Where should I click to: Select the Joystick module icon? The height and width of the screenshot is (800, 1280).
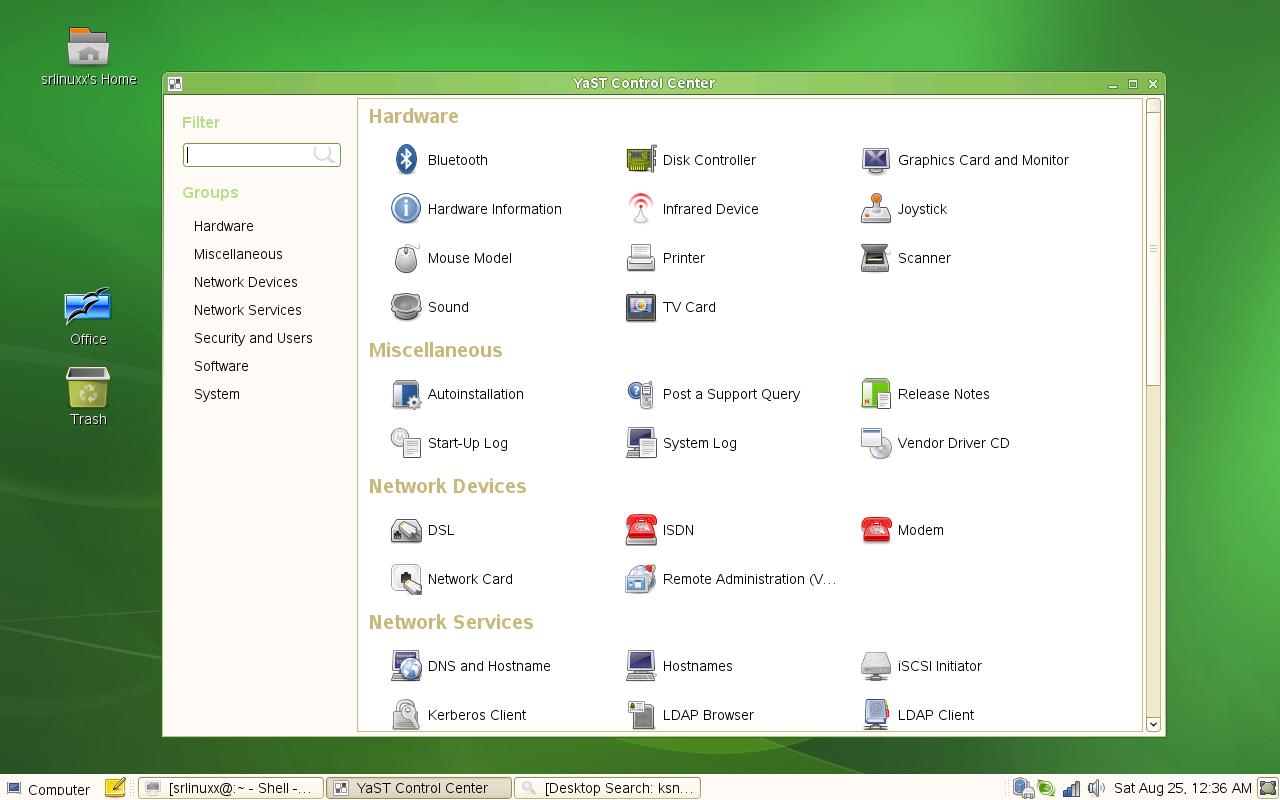click(x=876, y=209)
